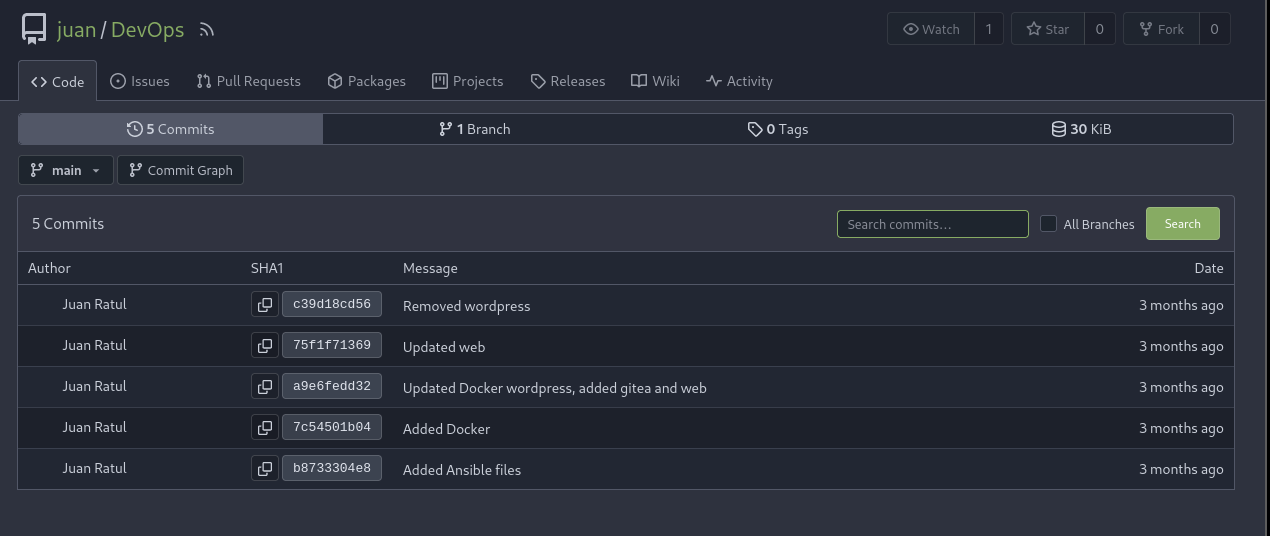Click the repository icon beside juan

click(x=34, y=29)
